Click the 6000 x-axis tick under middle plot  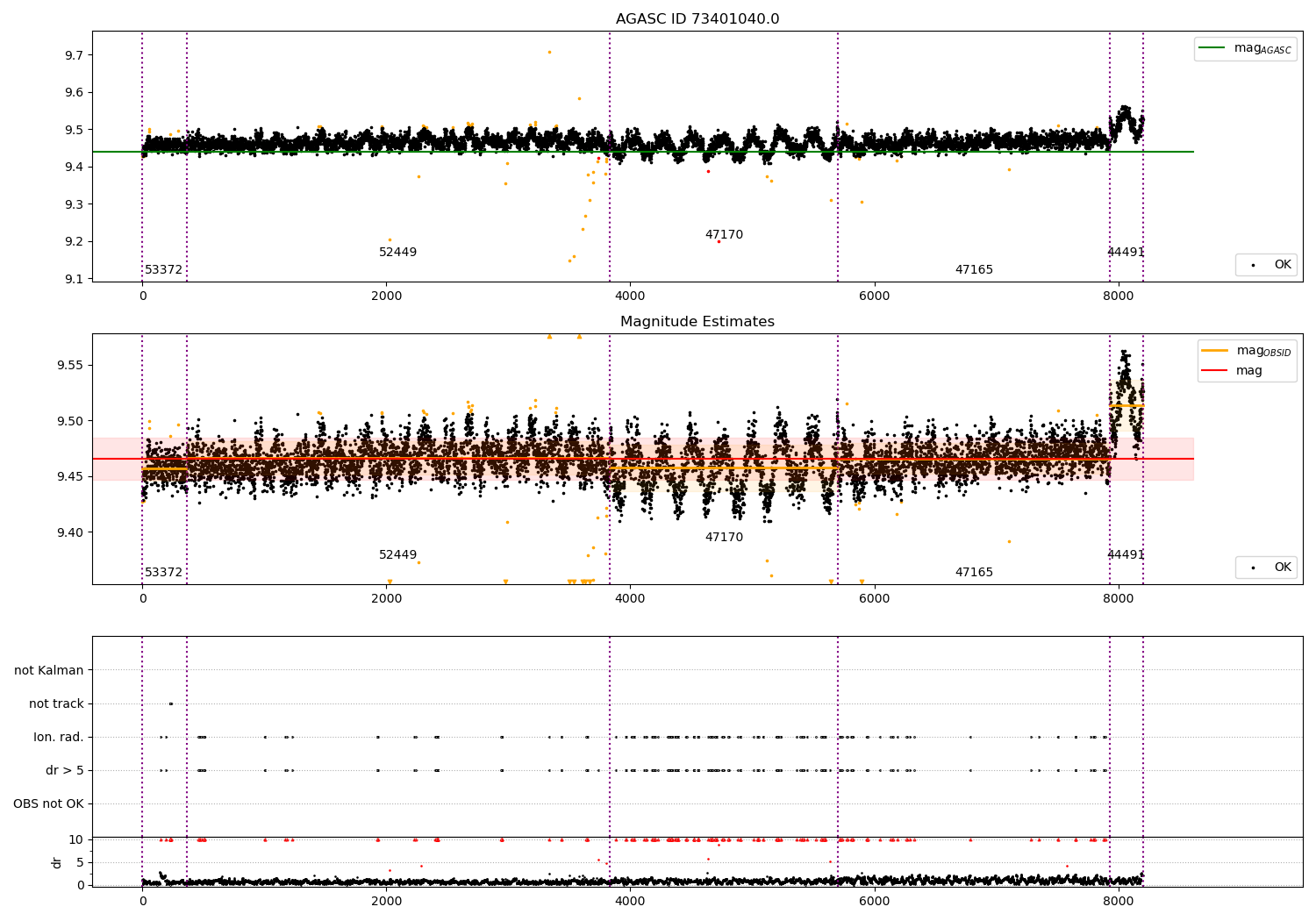click(874, 599)
